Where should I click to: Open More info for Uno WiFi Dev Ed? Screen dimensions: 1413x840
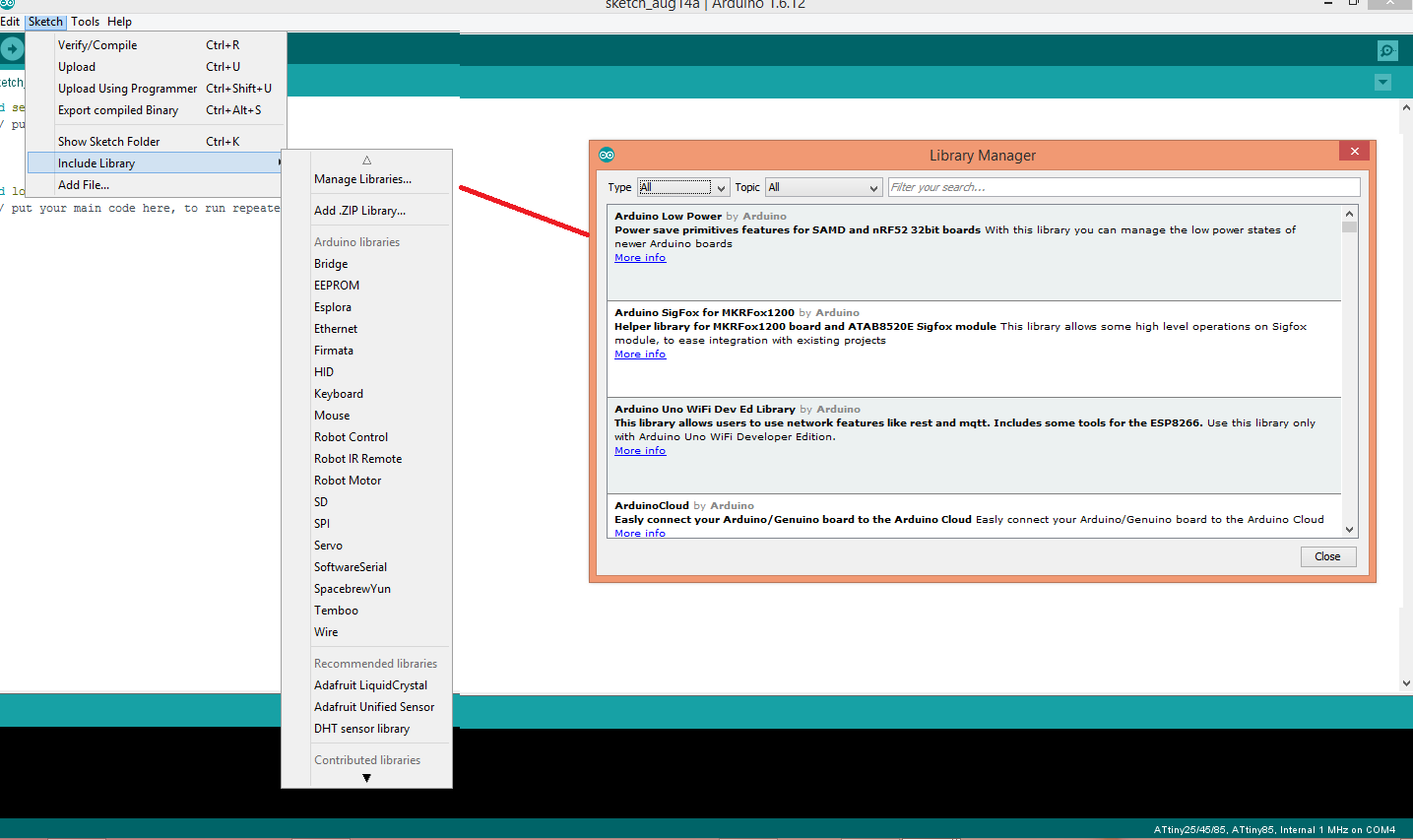640,451
